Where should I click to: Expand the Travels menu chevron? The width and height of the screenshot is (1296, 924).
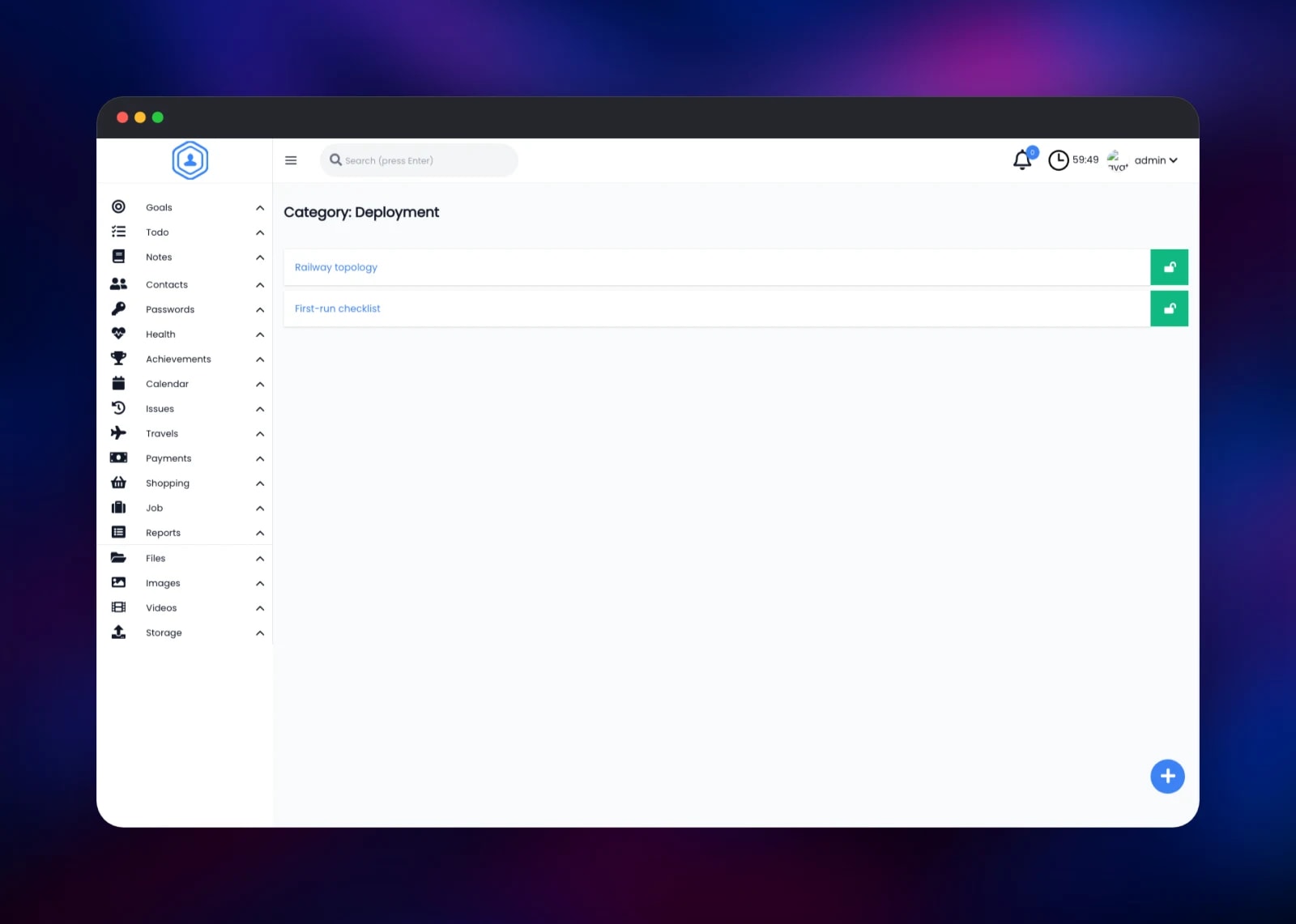(x=260, y=434)
